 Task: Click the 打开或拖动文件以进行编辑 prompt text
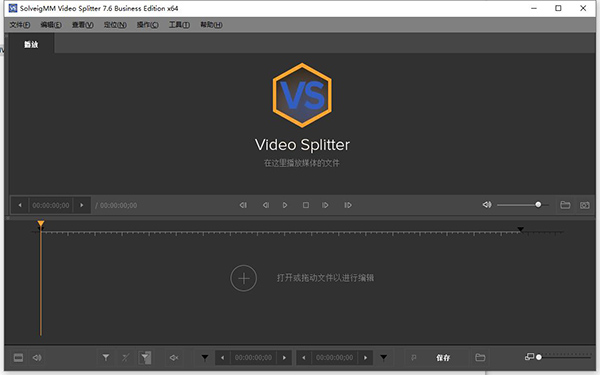(325, 278)
